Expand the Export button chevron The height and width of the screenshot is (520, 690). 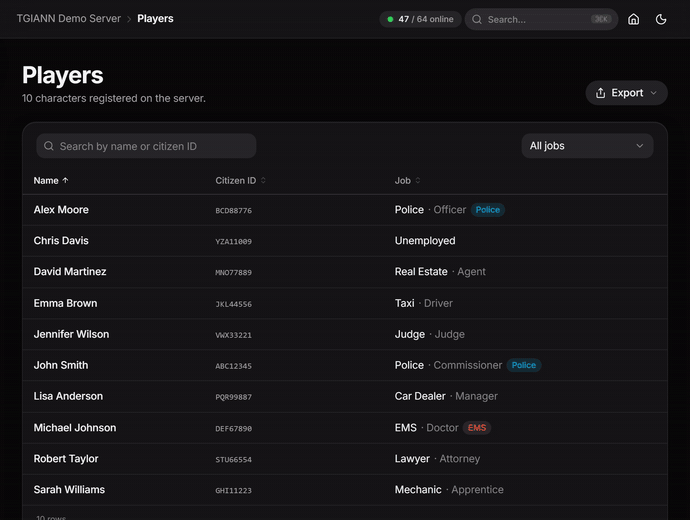pyautogui.click(x=653, y=93)
